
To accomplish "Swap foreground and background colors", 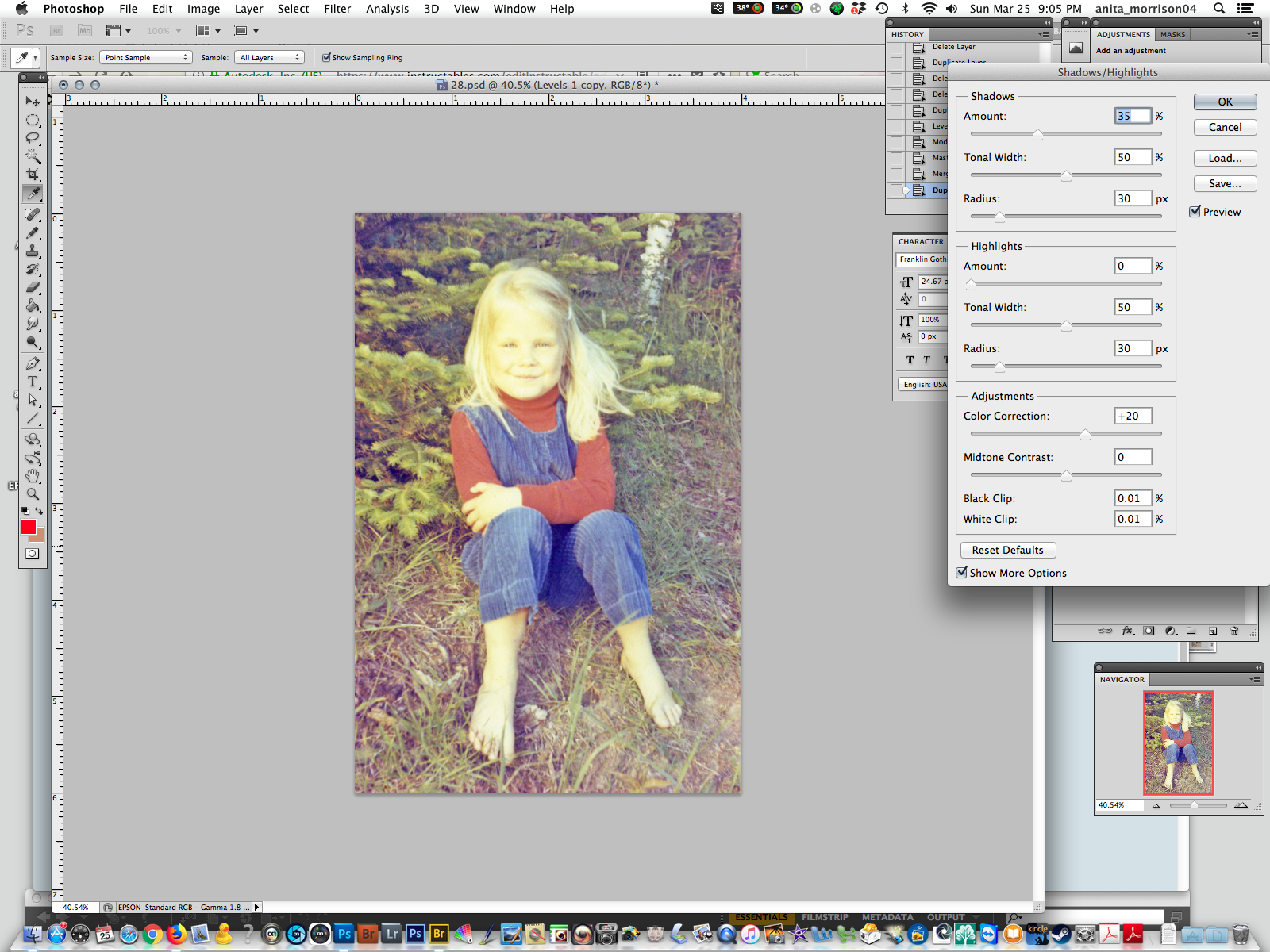I will coord(39,511).
